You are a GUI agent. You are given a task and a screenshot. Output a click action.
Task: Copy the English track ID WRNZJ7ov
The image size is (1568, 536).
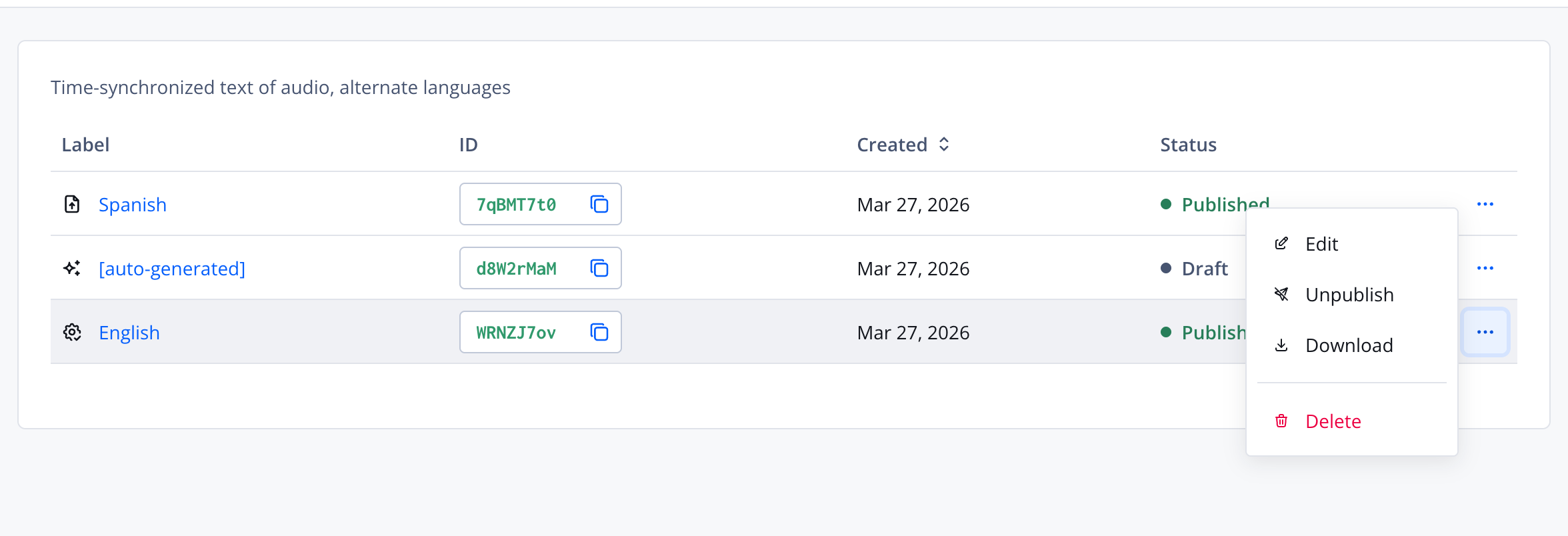click(x=599, y=332)
